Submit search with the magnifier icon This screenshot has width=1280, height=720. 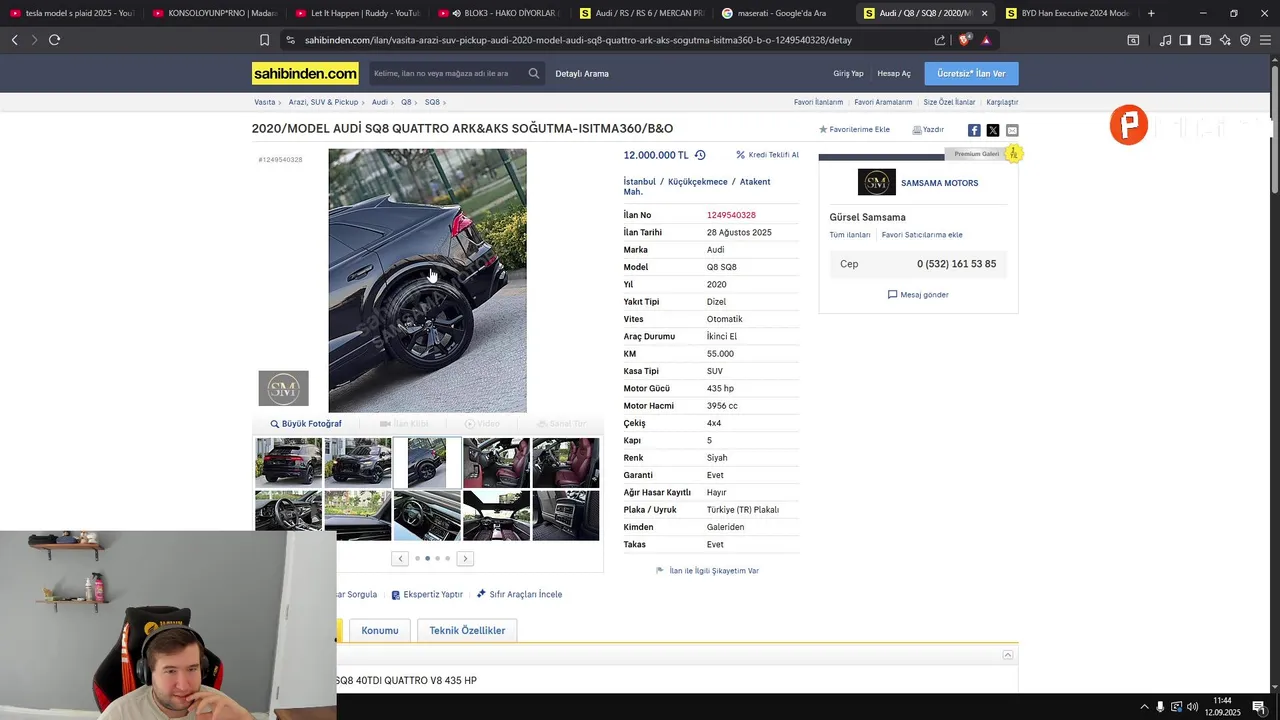[534, 73]
